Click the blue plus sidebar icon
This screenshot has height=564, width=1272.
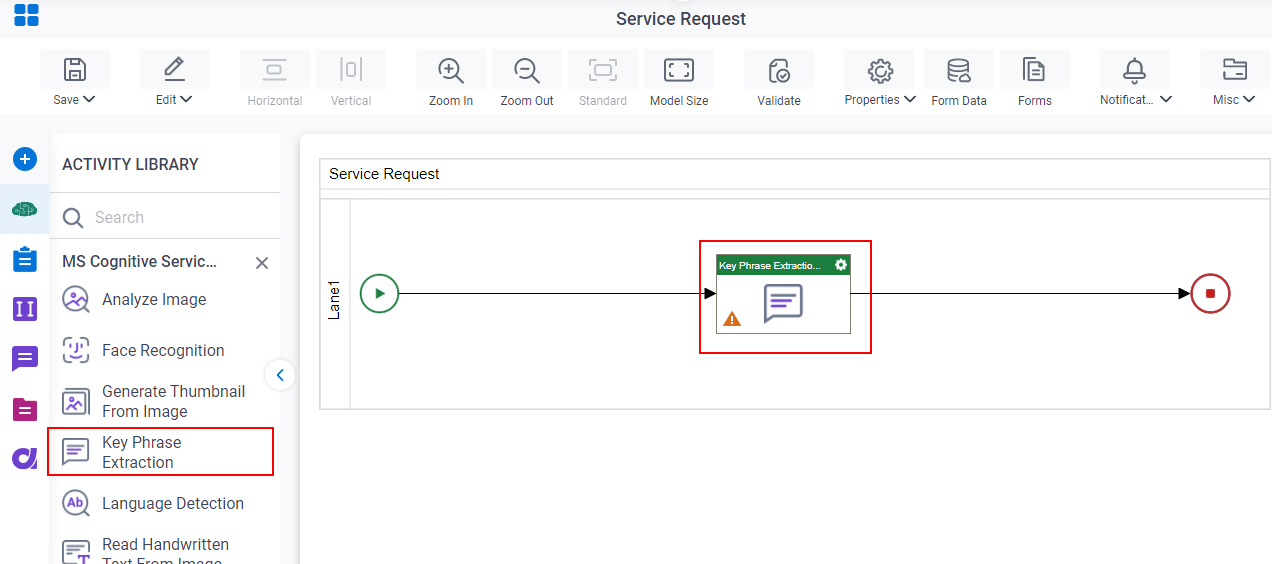(x=25, y=159)
